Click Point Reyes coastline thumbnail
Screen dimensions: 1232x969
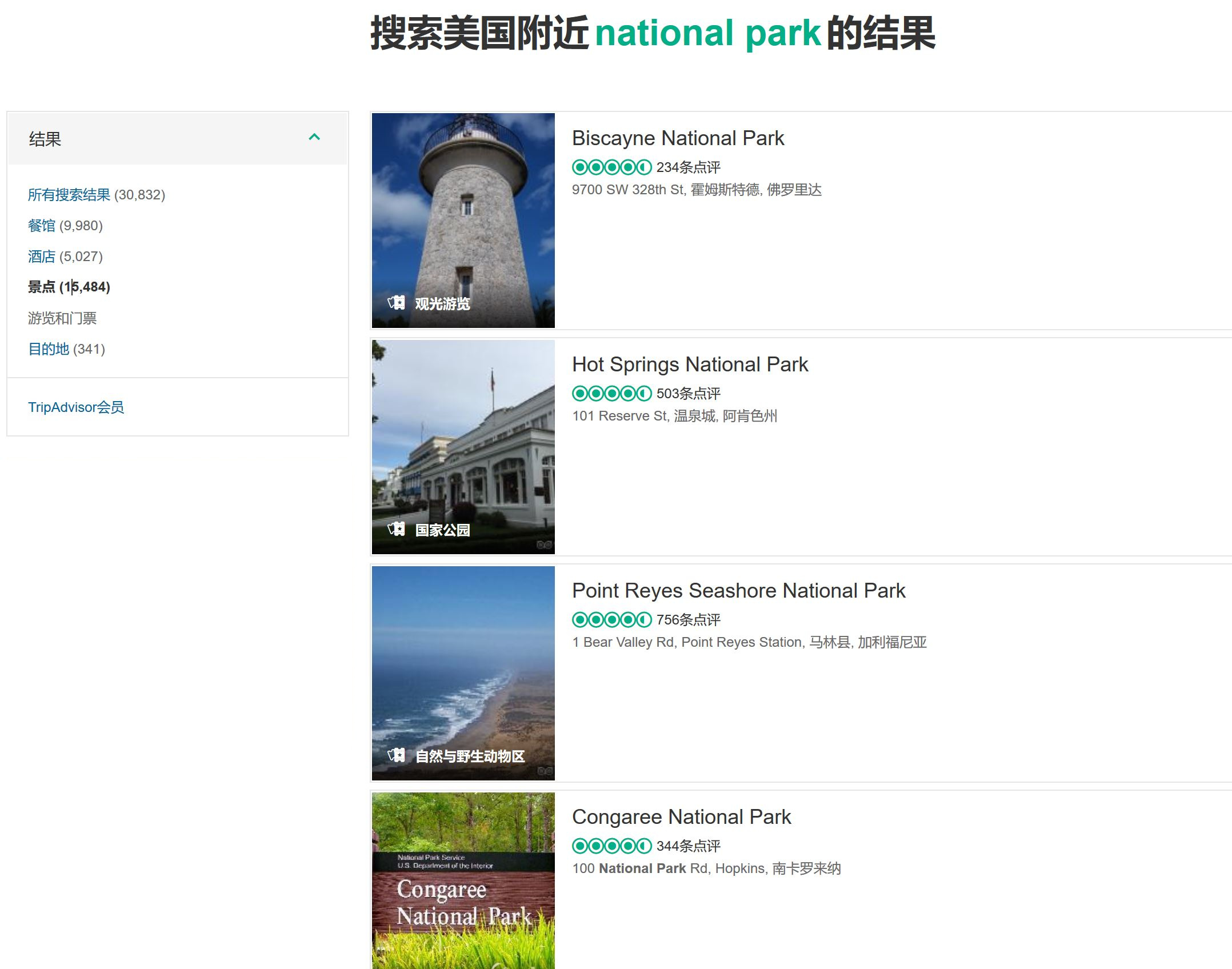pos(463,673)
